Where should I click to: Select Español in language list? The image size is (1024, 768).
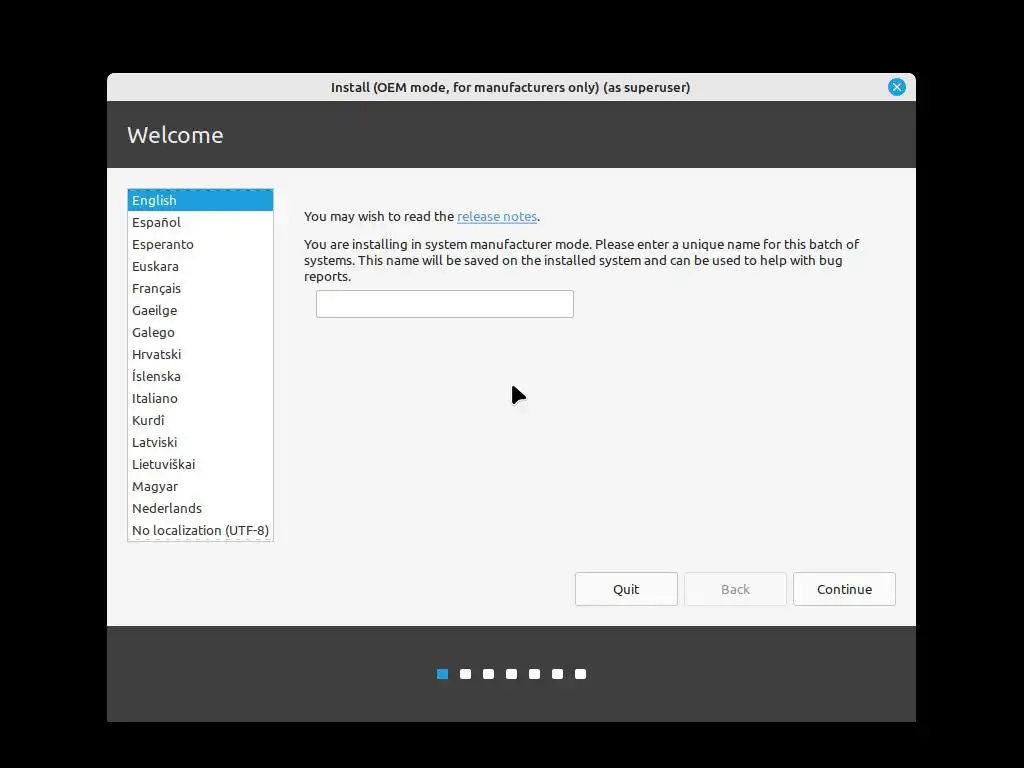pyautogui.click(x=200, y=223)
